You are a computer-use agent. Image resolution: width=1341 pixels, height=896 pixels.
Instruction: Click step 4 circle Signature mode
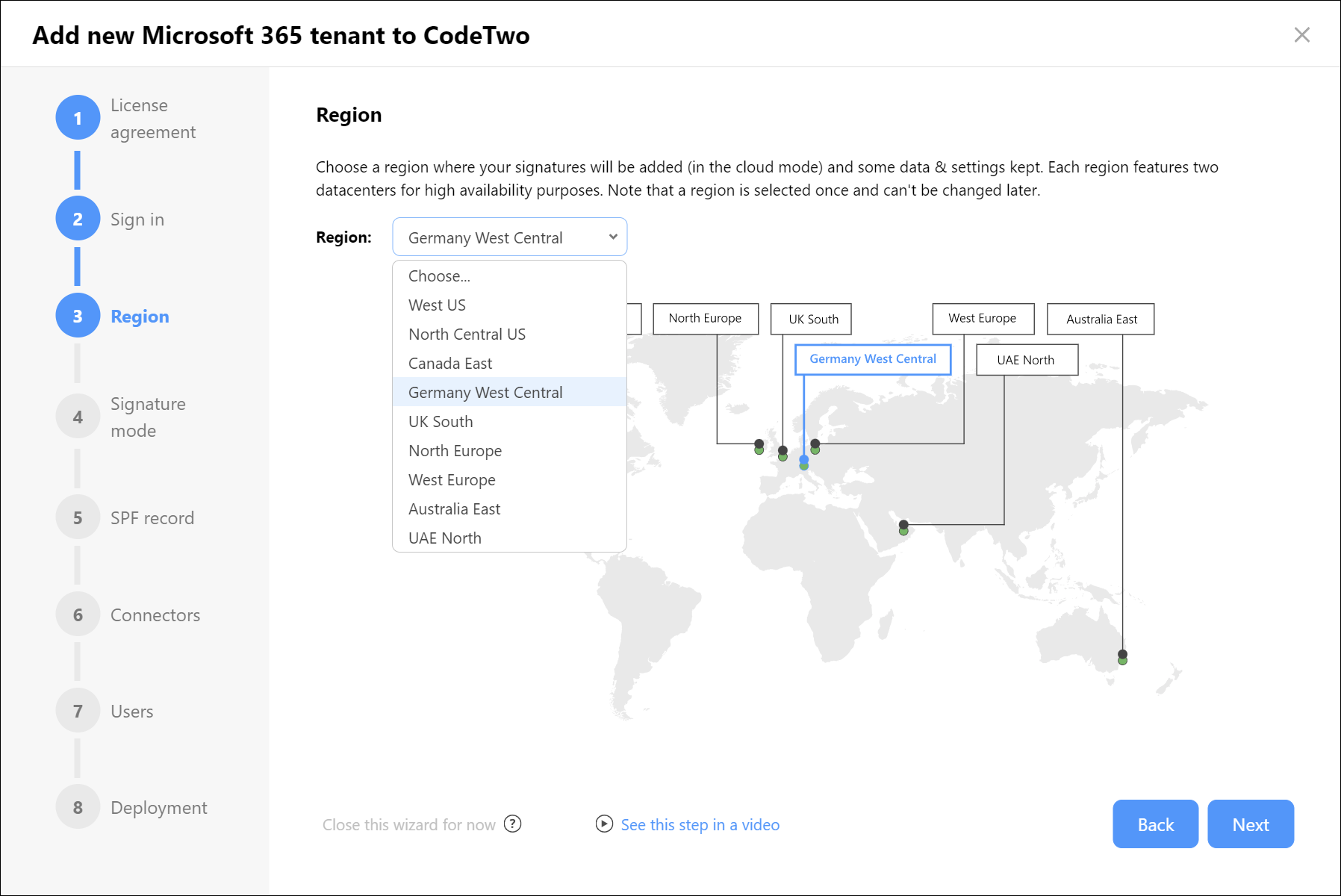tap(78, 417)
